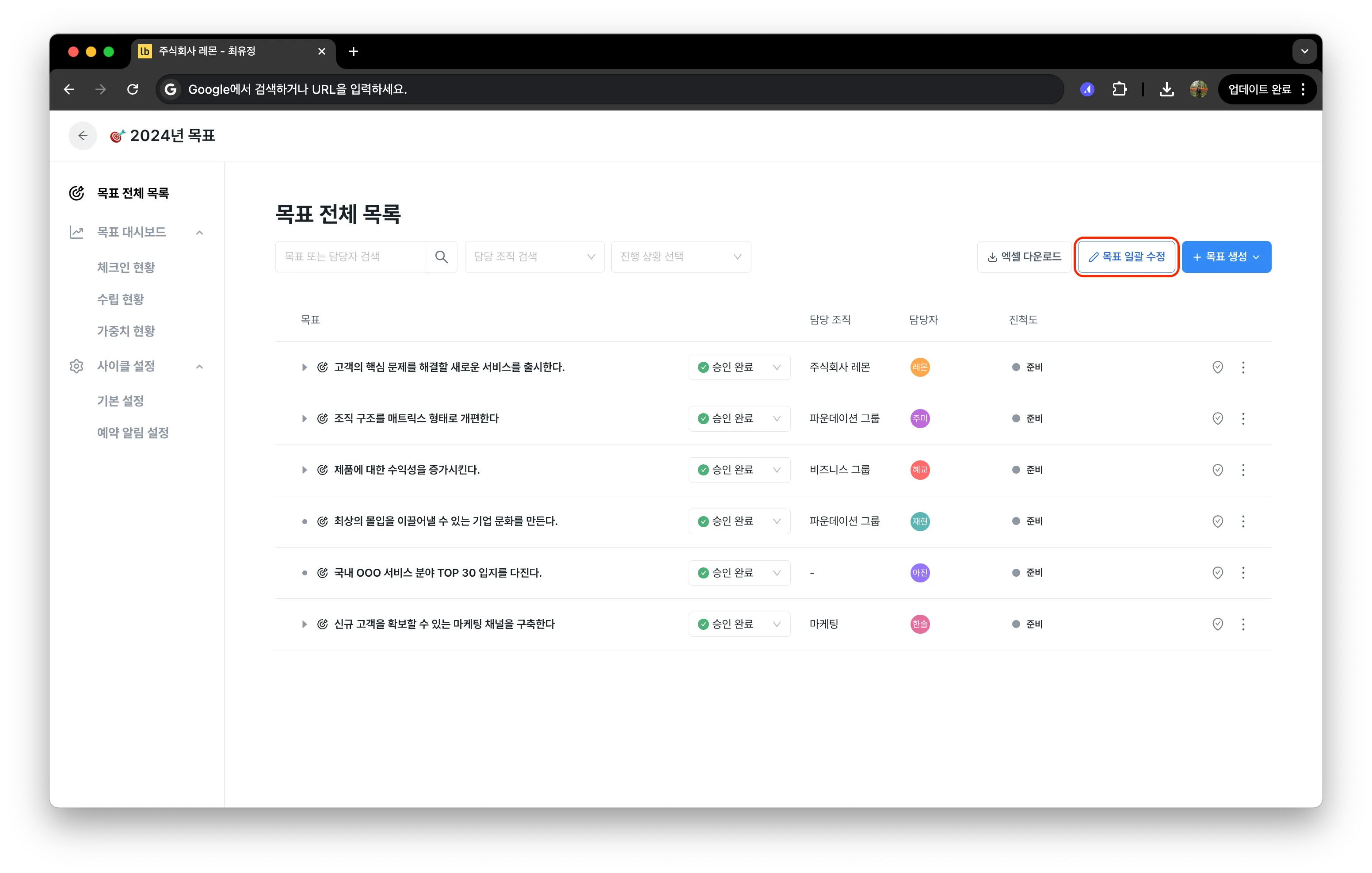Open browser extensions puzzle icon
The width and height of the screenshot is (1372, 873).
point(1119,89)
